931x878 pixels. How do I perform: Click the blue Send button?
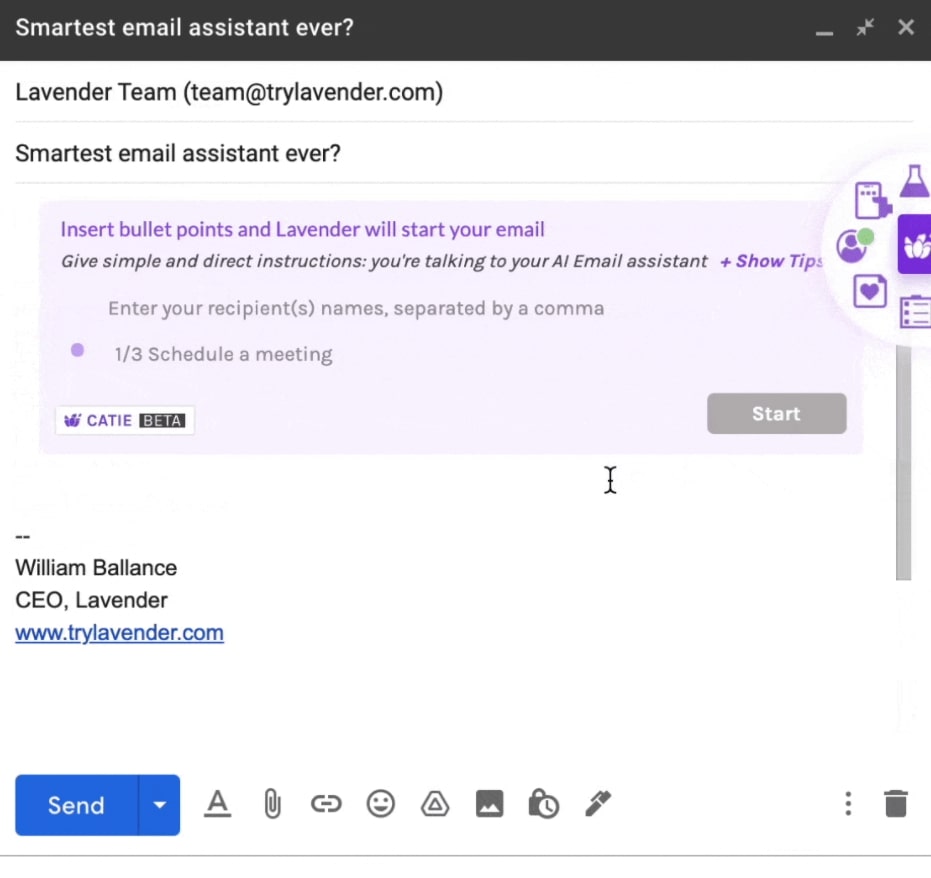tap(77, 805)
